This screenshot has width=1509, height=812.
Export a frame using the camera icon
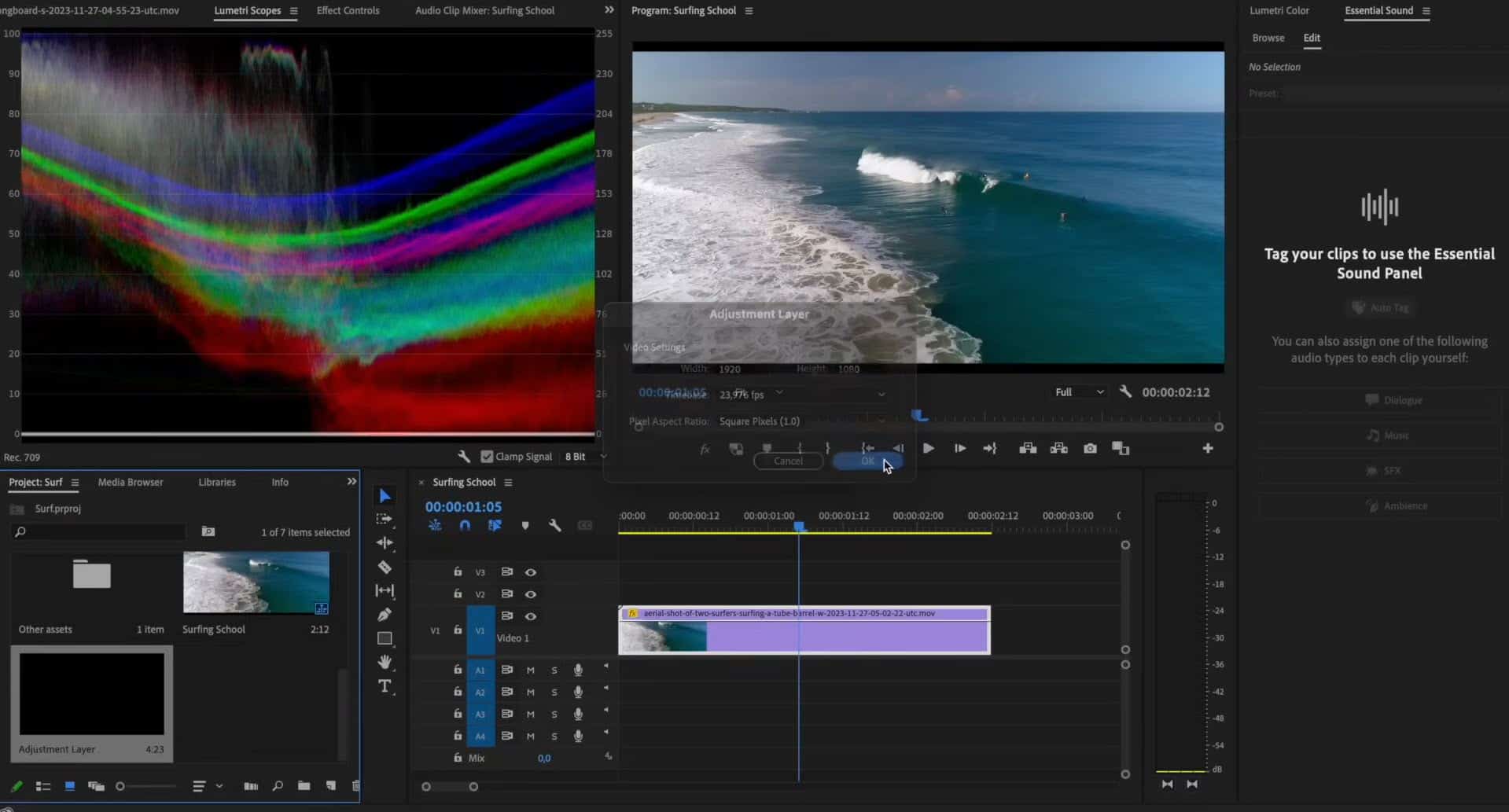[1090, 448]
